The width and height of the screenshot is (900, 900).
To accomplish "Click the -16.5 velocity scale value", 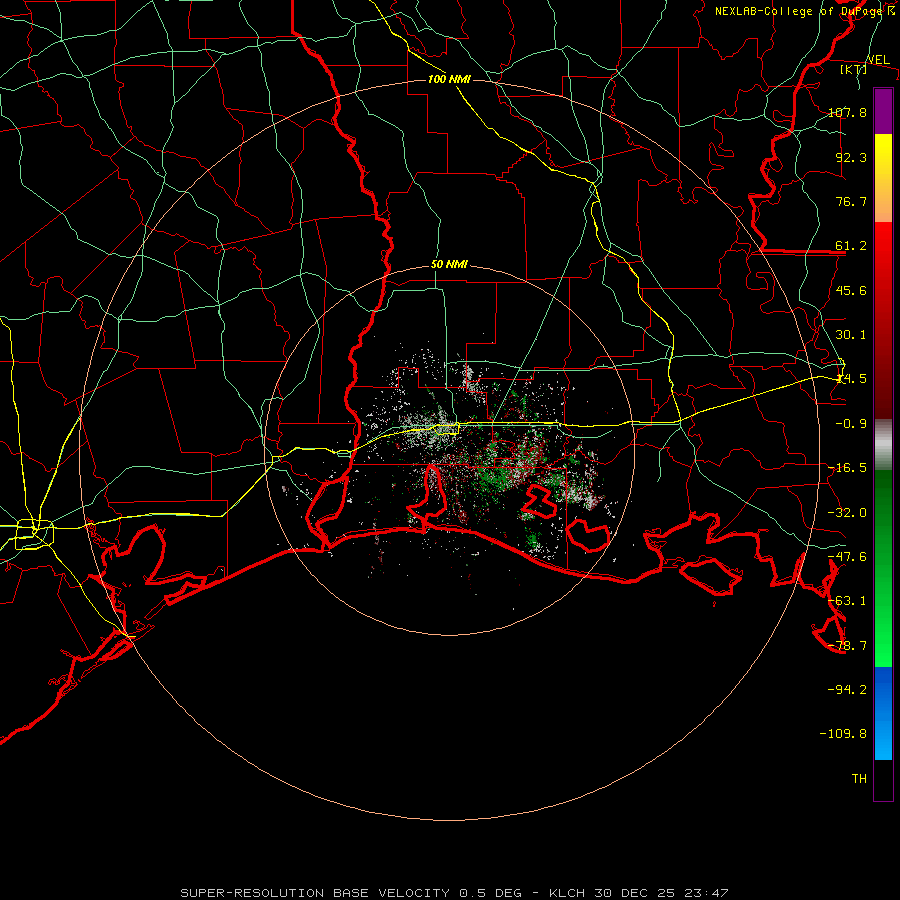I will point(847,468).
